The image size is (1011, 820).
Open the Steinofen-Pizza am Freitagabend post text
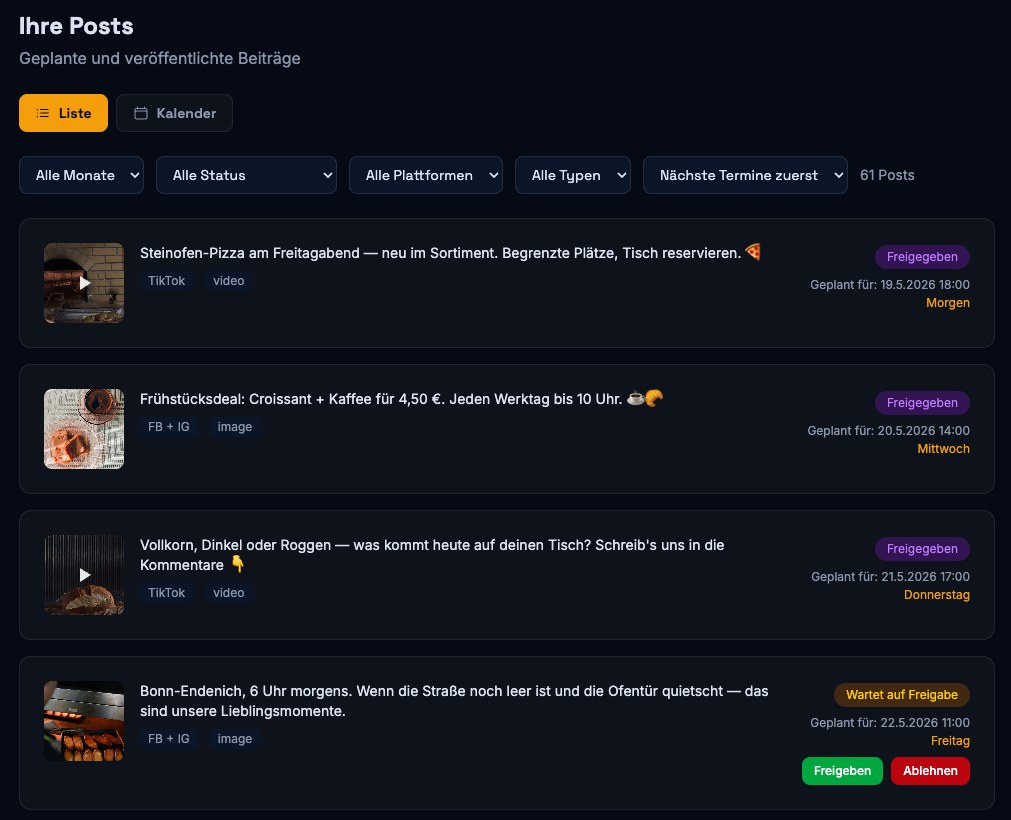[450, 253]
